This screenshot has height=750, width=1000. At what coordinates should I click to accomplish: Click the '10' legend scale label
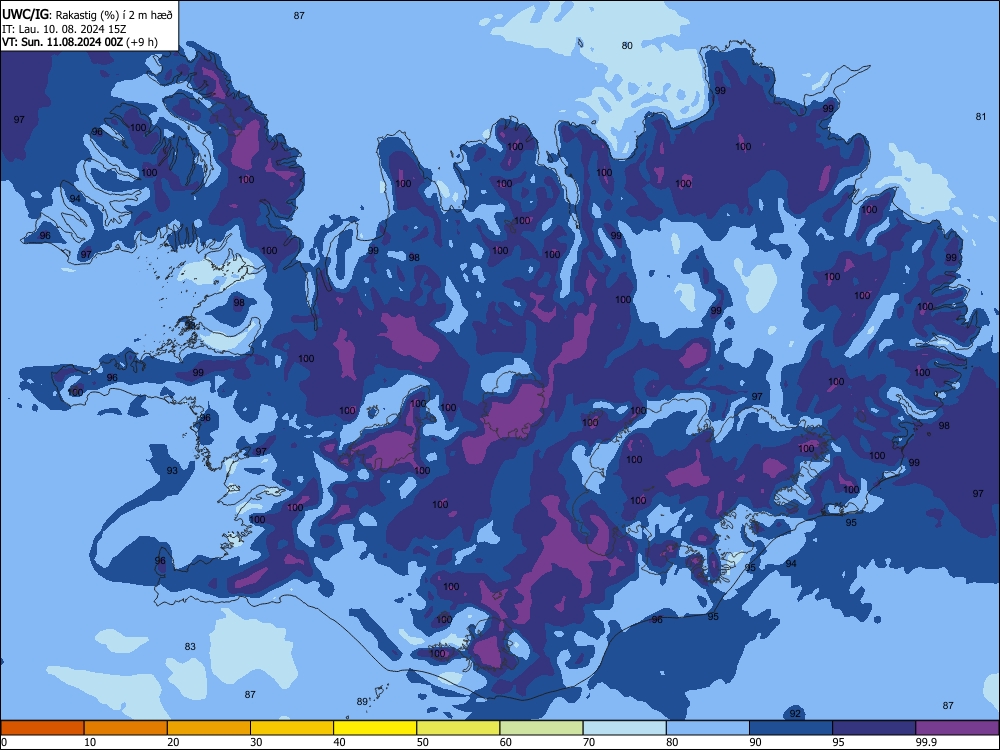[90, 742]
